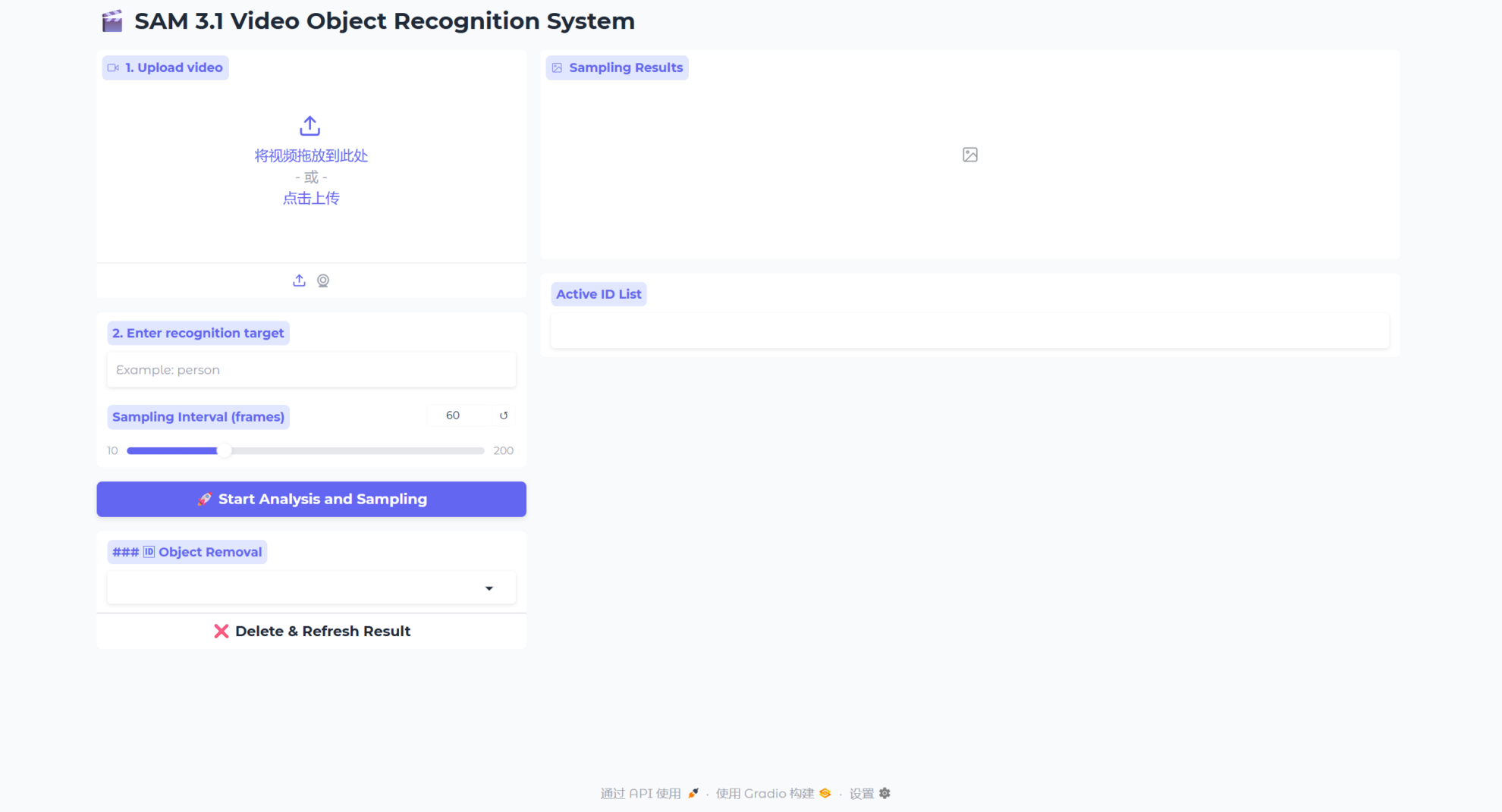Switch to the webcam source icon
The image size is (1502, 812).
point(323,281)
